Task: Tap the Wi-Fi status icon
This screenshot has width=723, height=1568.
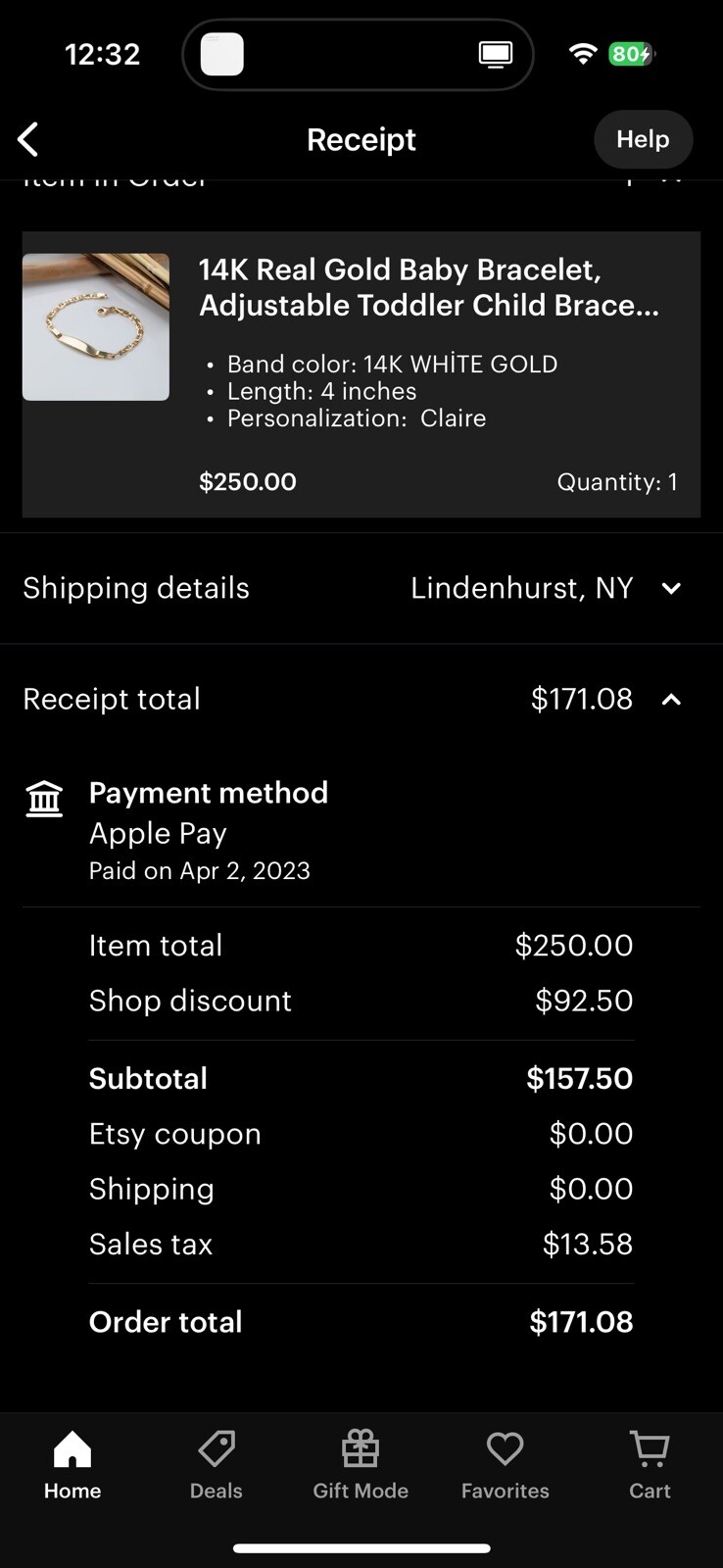Action: tap(583, 54)
